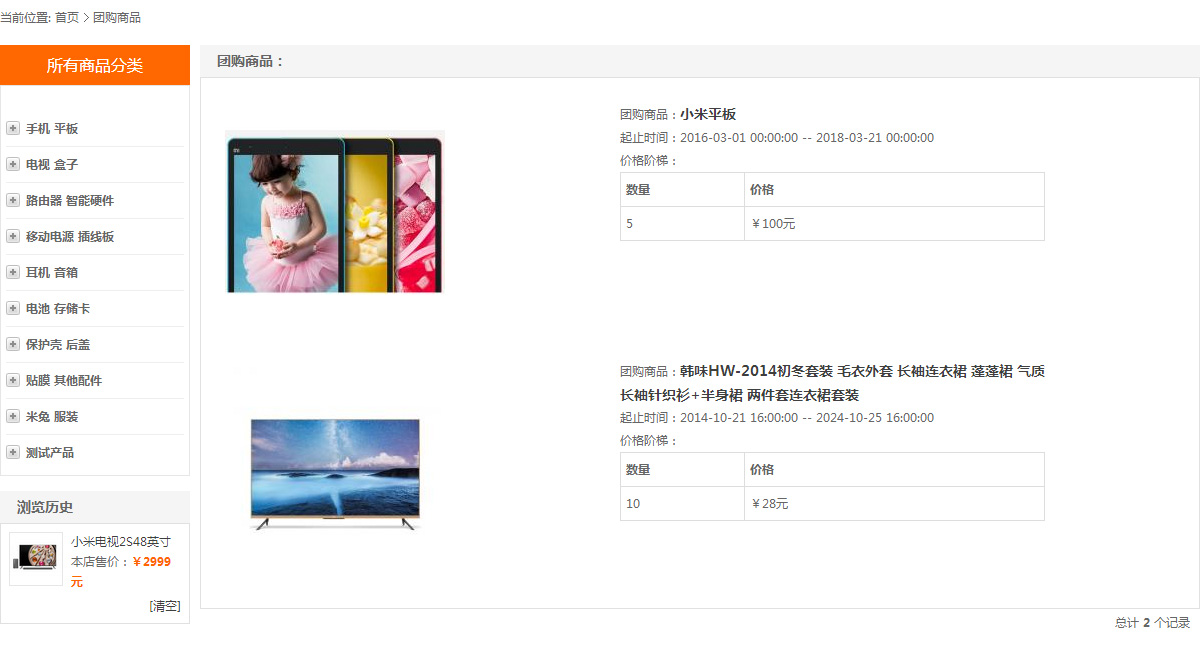The width and height of the screenshot is (1200, 645).
Task: Expand the 米兔 服装 plus icon
Action: [x=13, y=416]
